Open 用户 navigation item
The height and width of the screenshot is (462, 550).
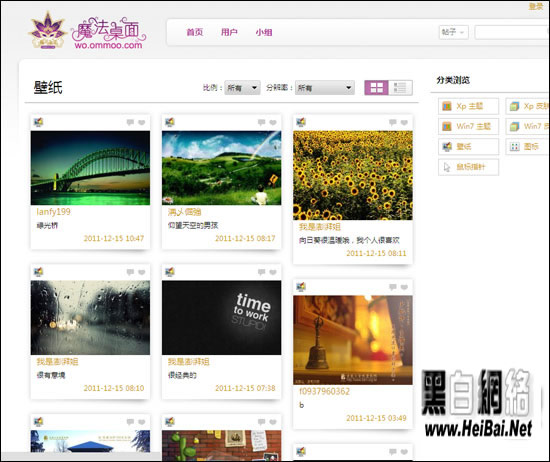229,32
